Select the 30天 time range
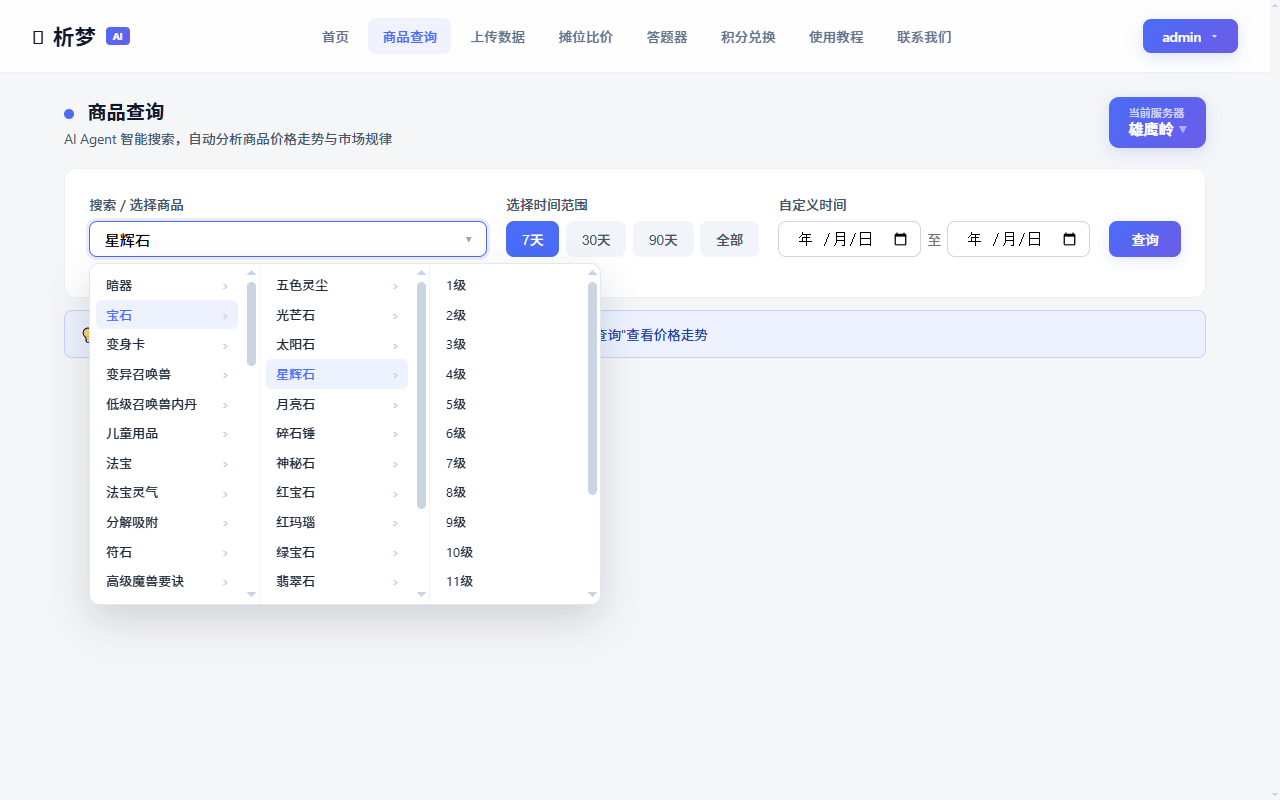This screenshot has width=1280, height=800. coord(596,239)
